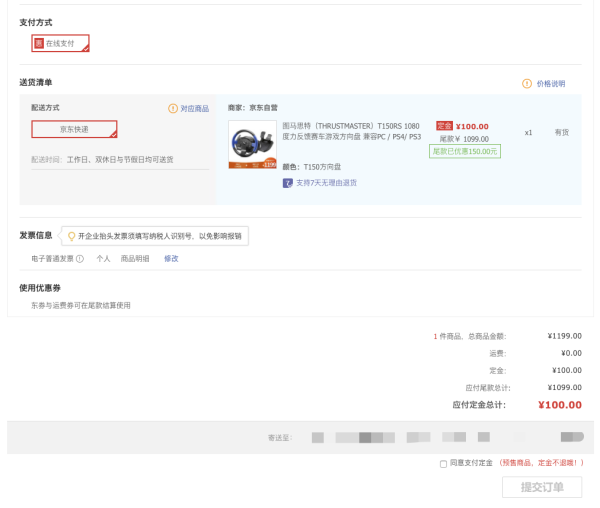The height and width of the screenshot is (508, 600).
Task: Click 商家: 京东自营 label
Action: 253,107
